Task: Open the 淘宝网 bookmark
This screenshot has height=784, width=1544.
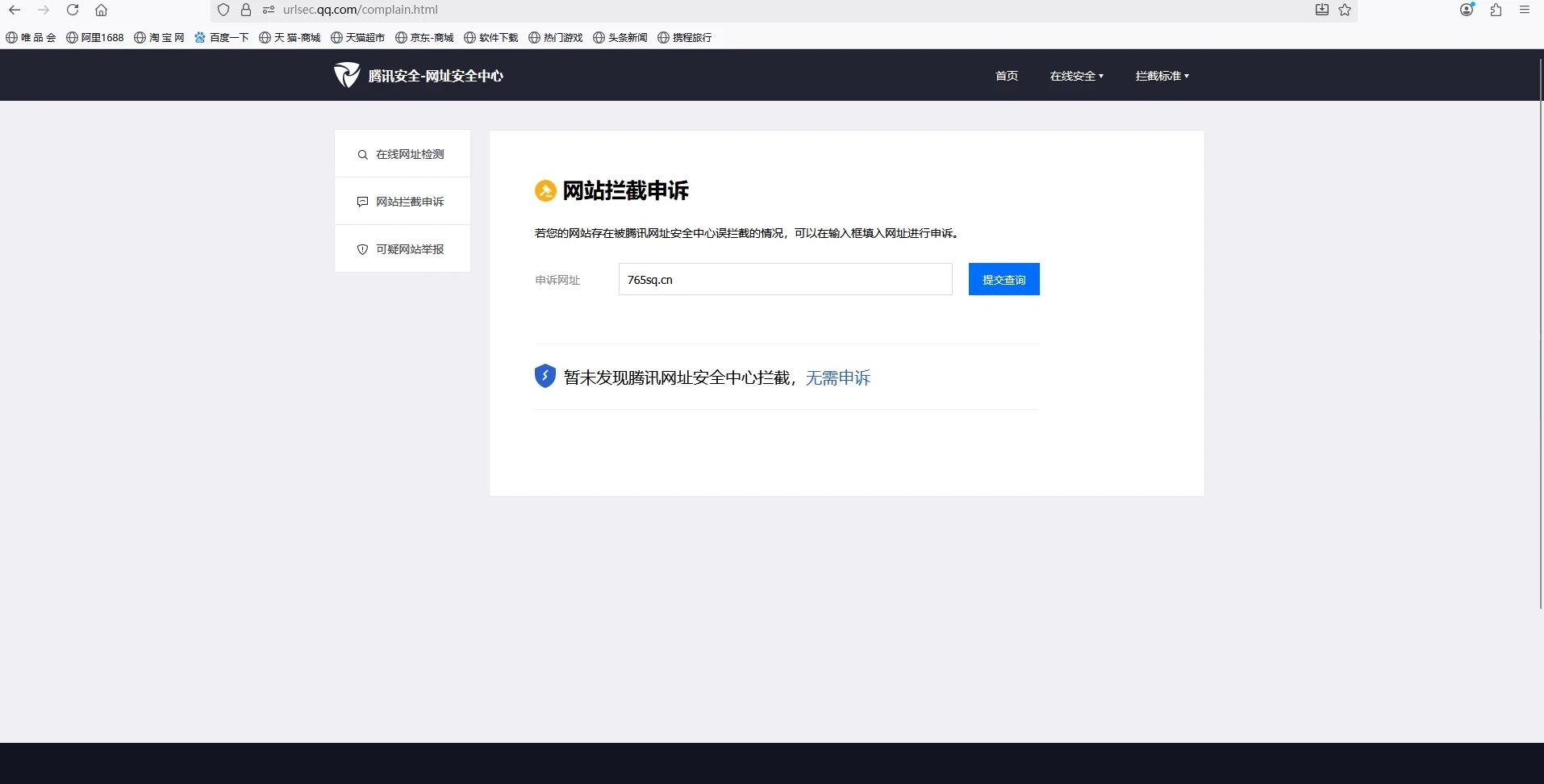Action: (160, 37)
